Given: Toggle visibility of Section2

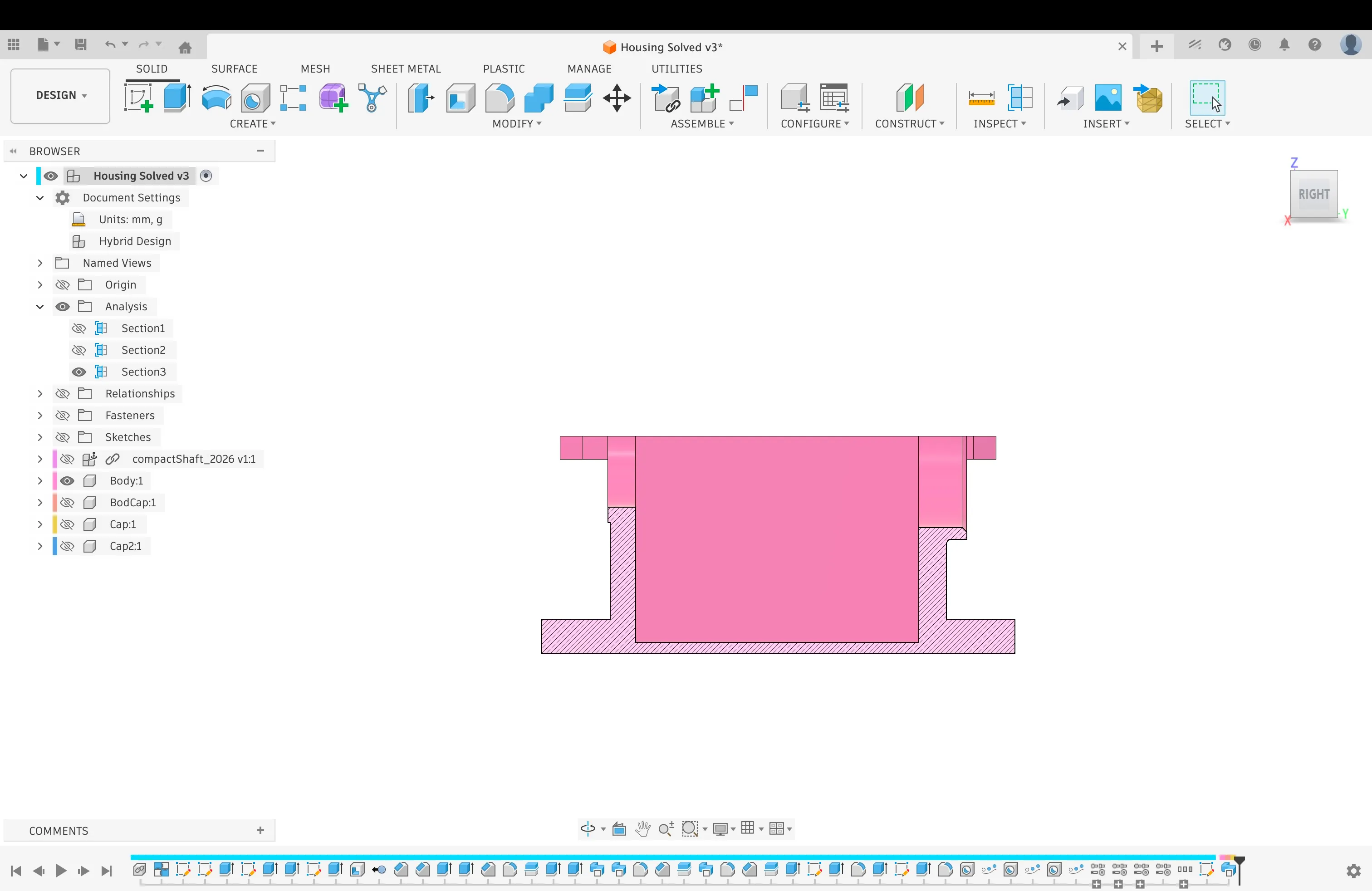Looking at the screenshot, I should 79,350.
